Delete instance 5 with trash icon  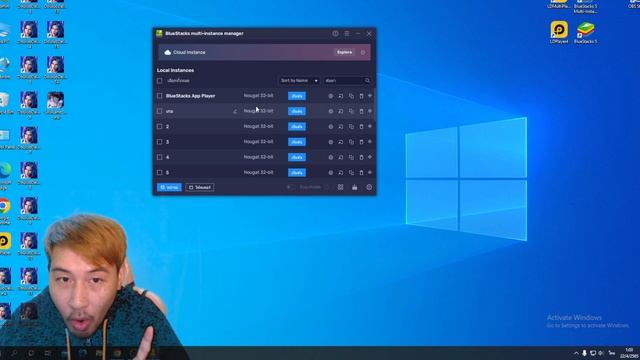click(x=361, y=173)
